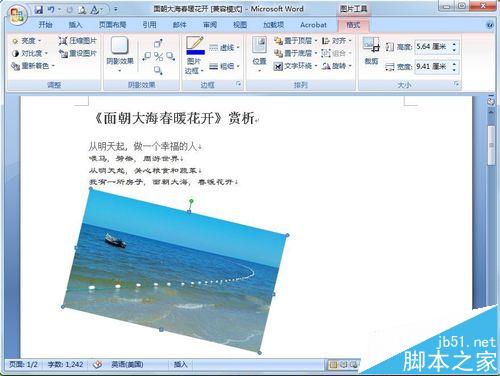
Task: Click 页面: 1/2 page indicator
Action: point(23,364)
